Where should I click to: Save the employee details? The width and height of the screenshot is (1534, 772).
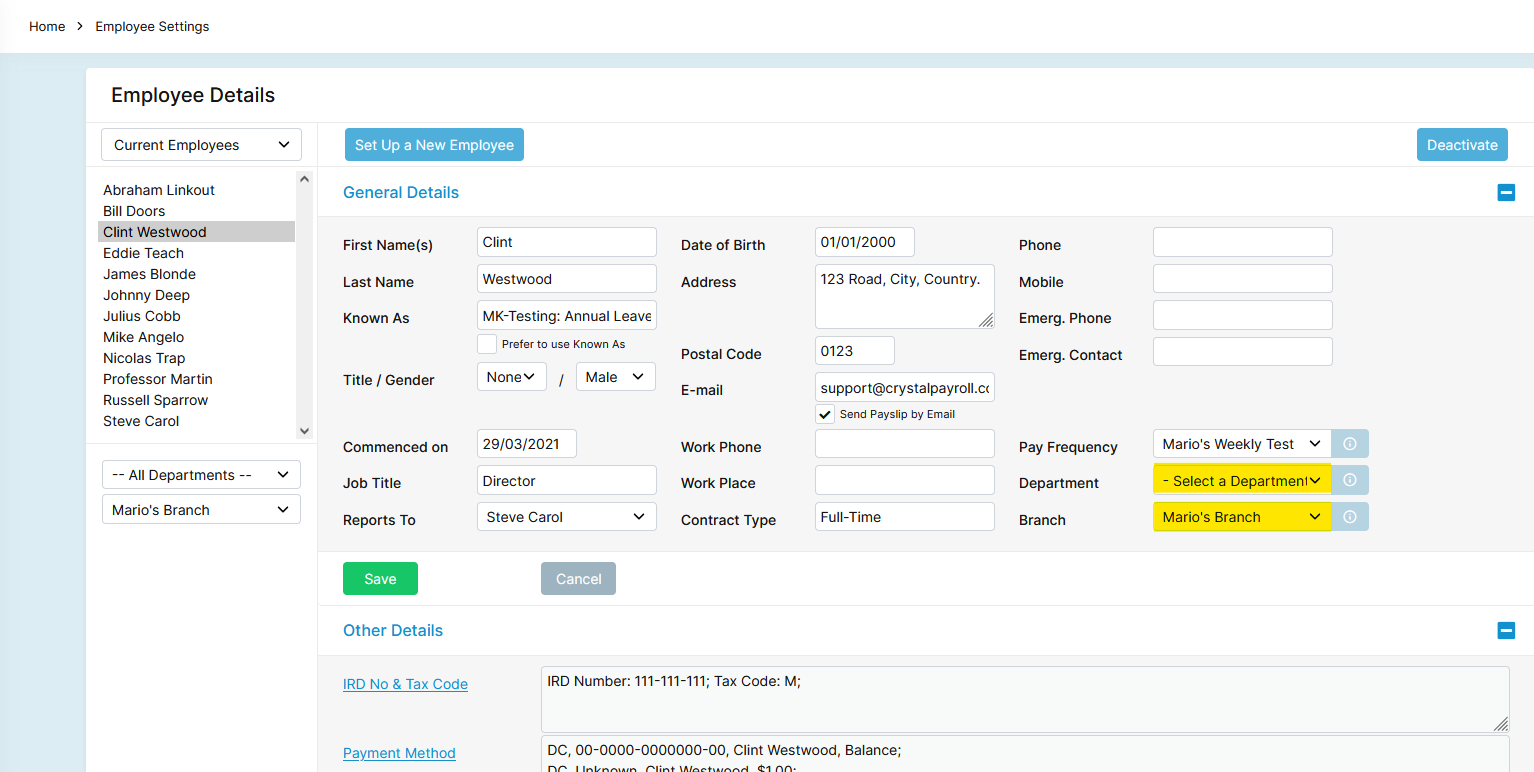coord(380,578)
